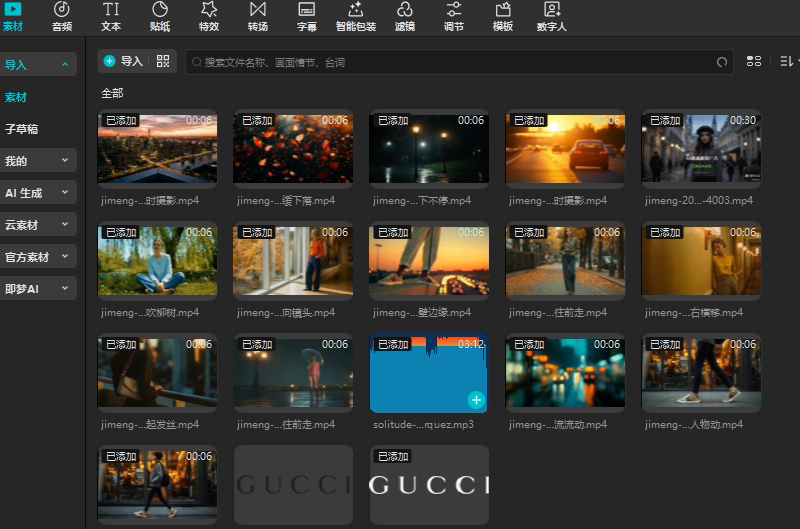Open the 特效 effects panel
This screenshot has height=529, width=800.
coord(208,16)
